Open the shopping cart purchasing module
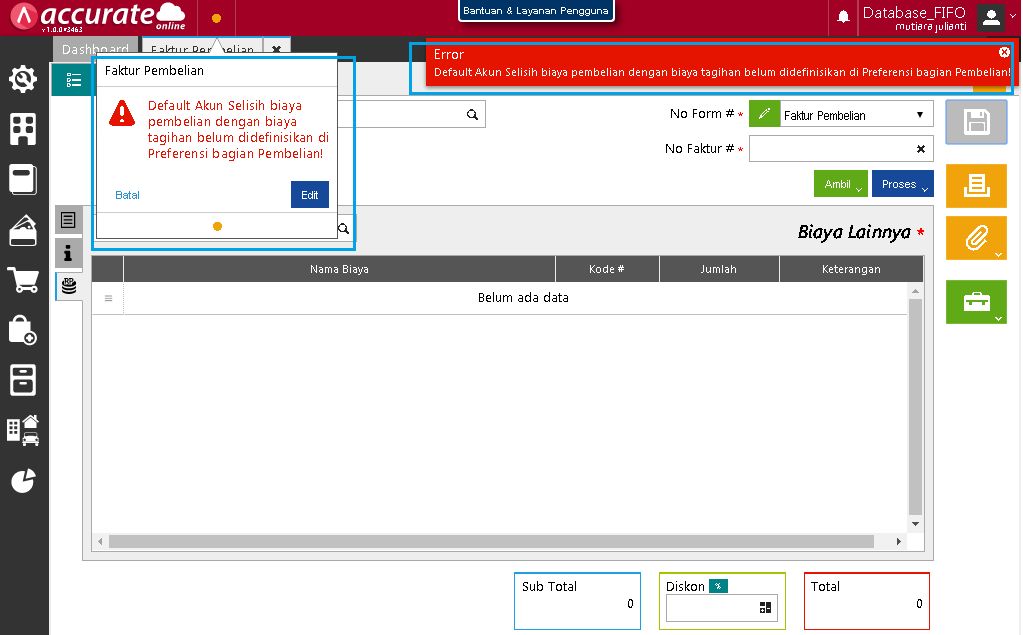Image resolution: width=1023 pixels, height=635 pixels. tap(23, 280)
